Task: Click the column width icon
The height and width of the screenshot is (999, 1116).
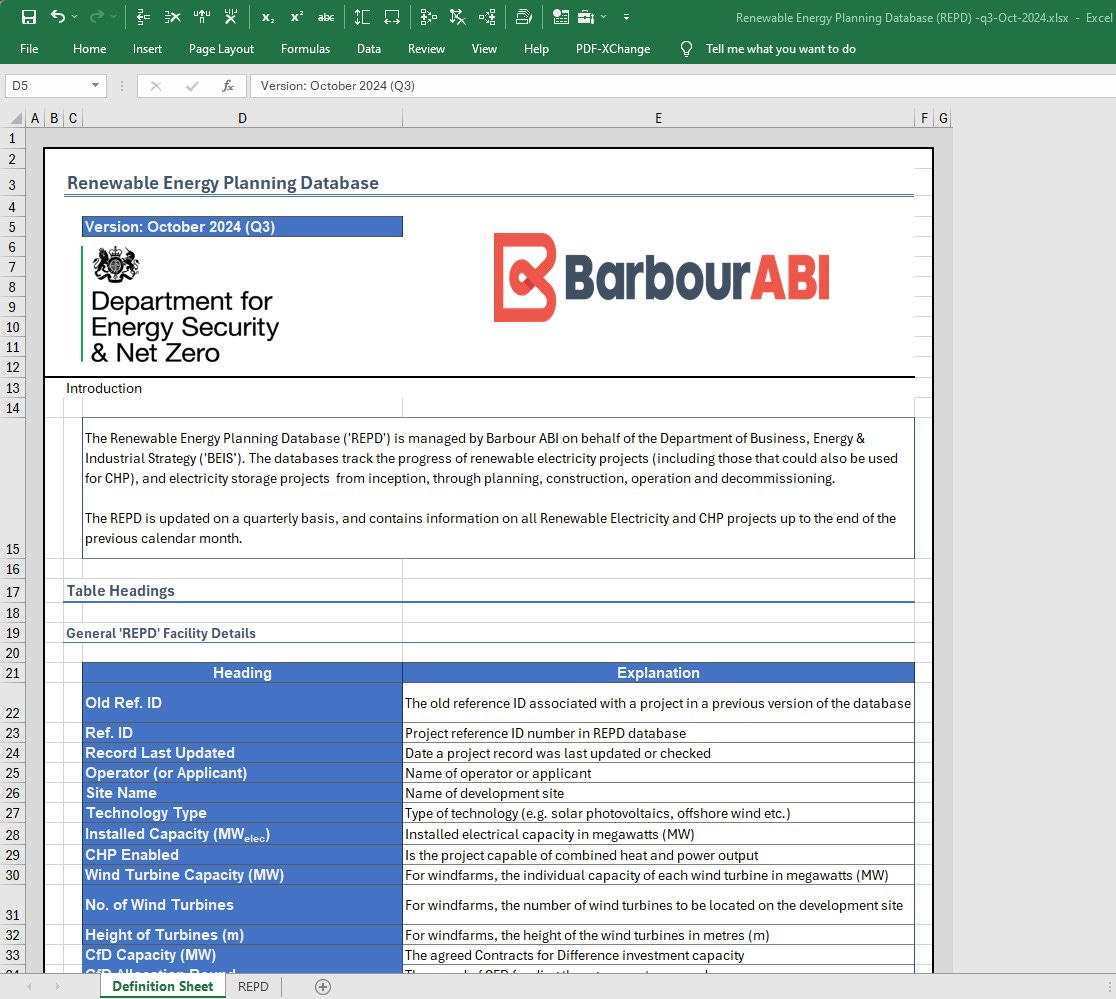Action: click(391, 17)
